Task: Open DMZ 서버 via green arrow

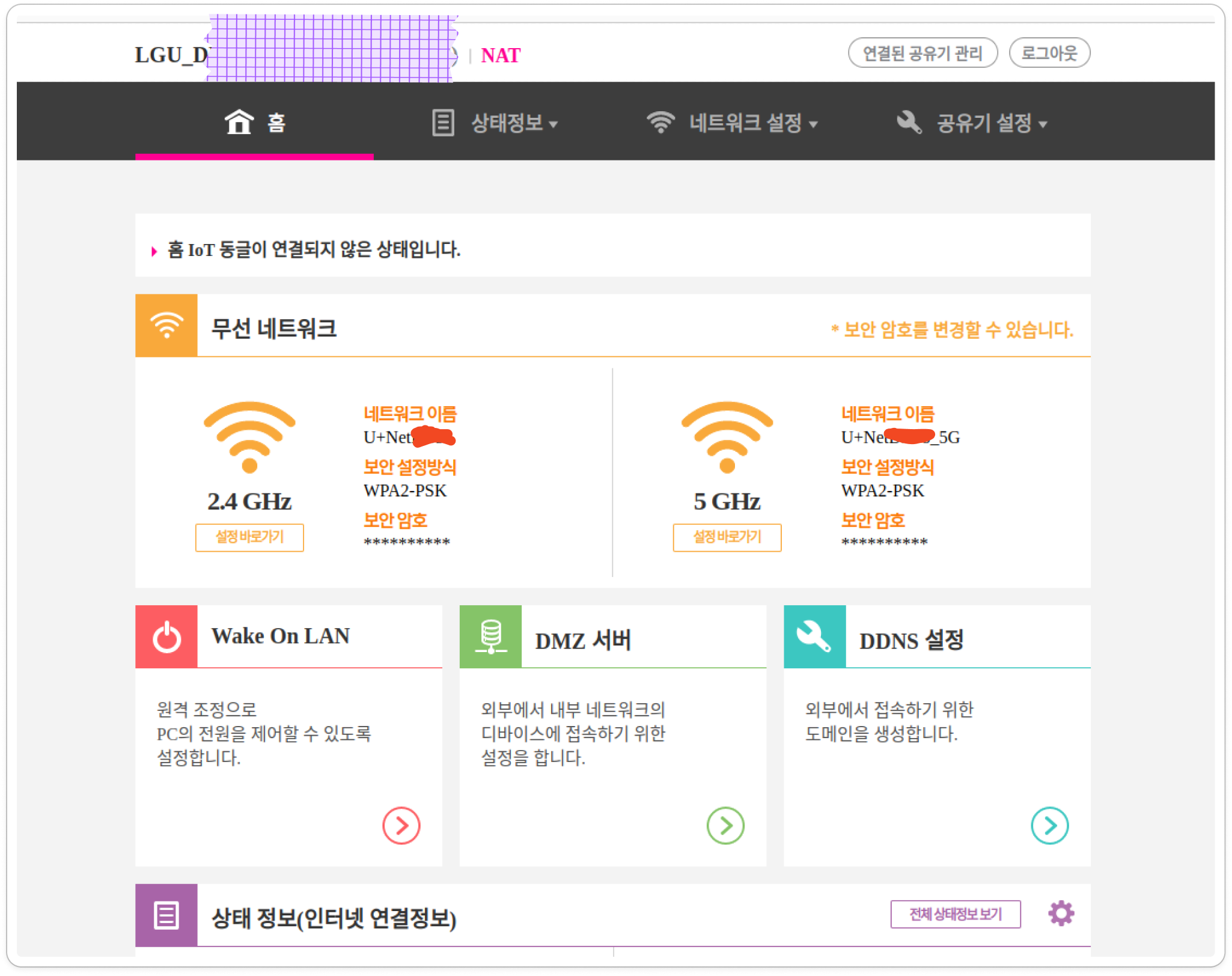Action: click(x=725, y=825)
